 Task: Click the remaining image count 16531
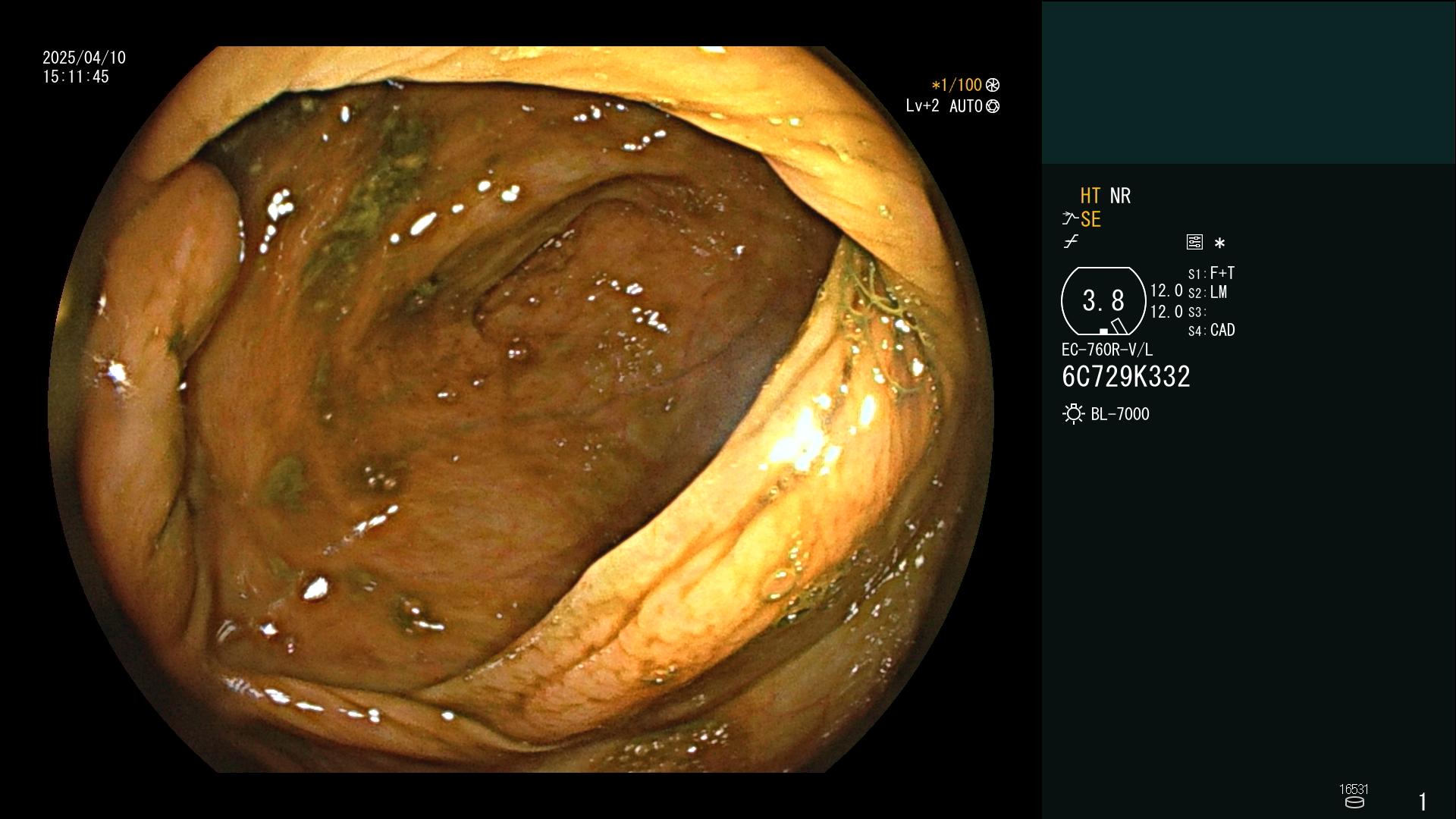(x=1354, y=789)
